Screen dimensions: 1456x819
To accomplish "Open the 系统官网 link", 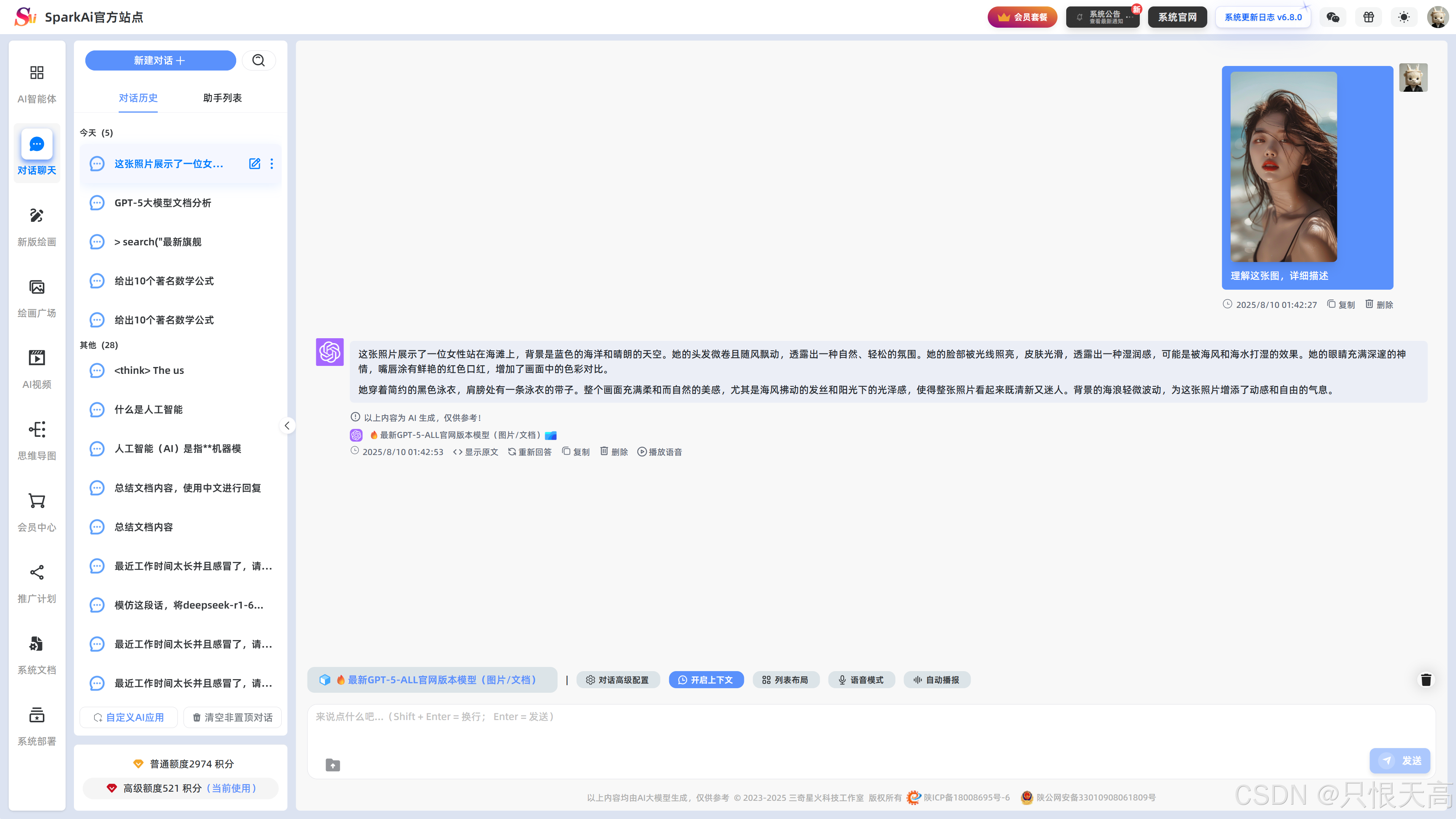I will click(1177, 17).
